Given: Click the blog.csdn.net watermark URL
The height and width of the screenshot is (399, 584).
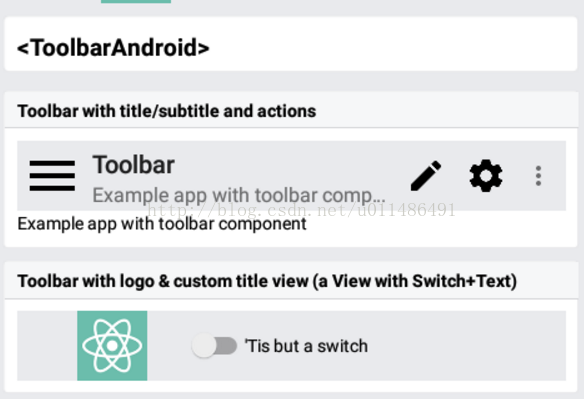Looking at the screenshot, I should point(301,210).
